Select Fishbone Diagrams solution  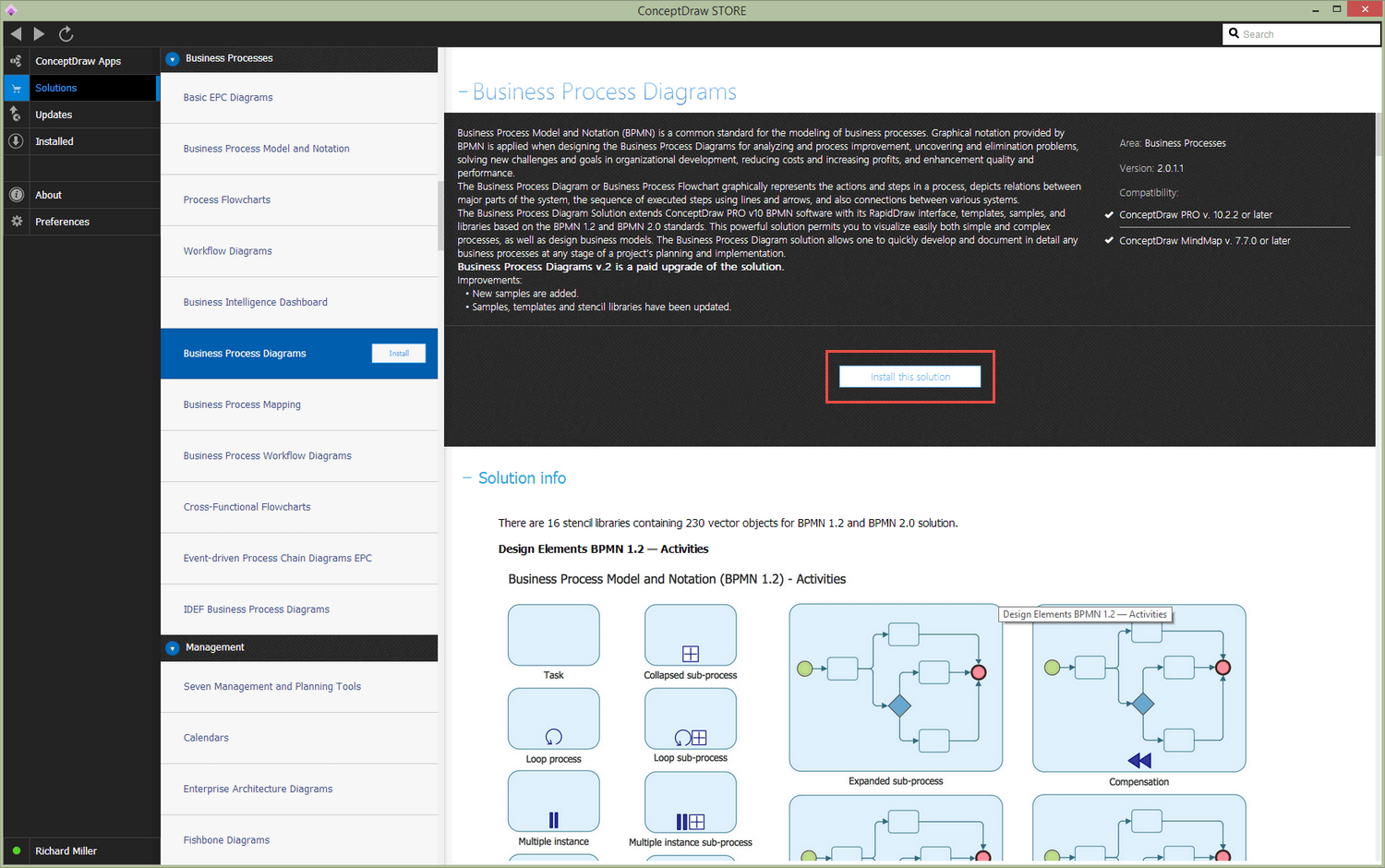299,840
